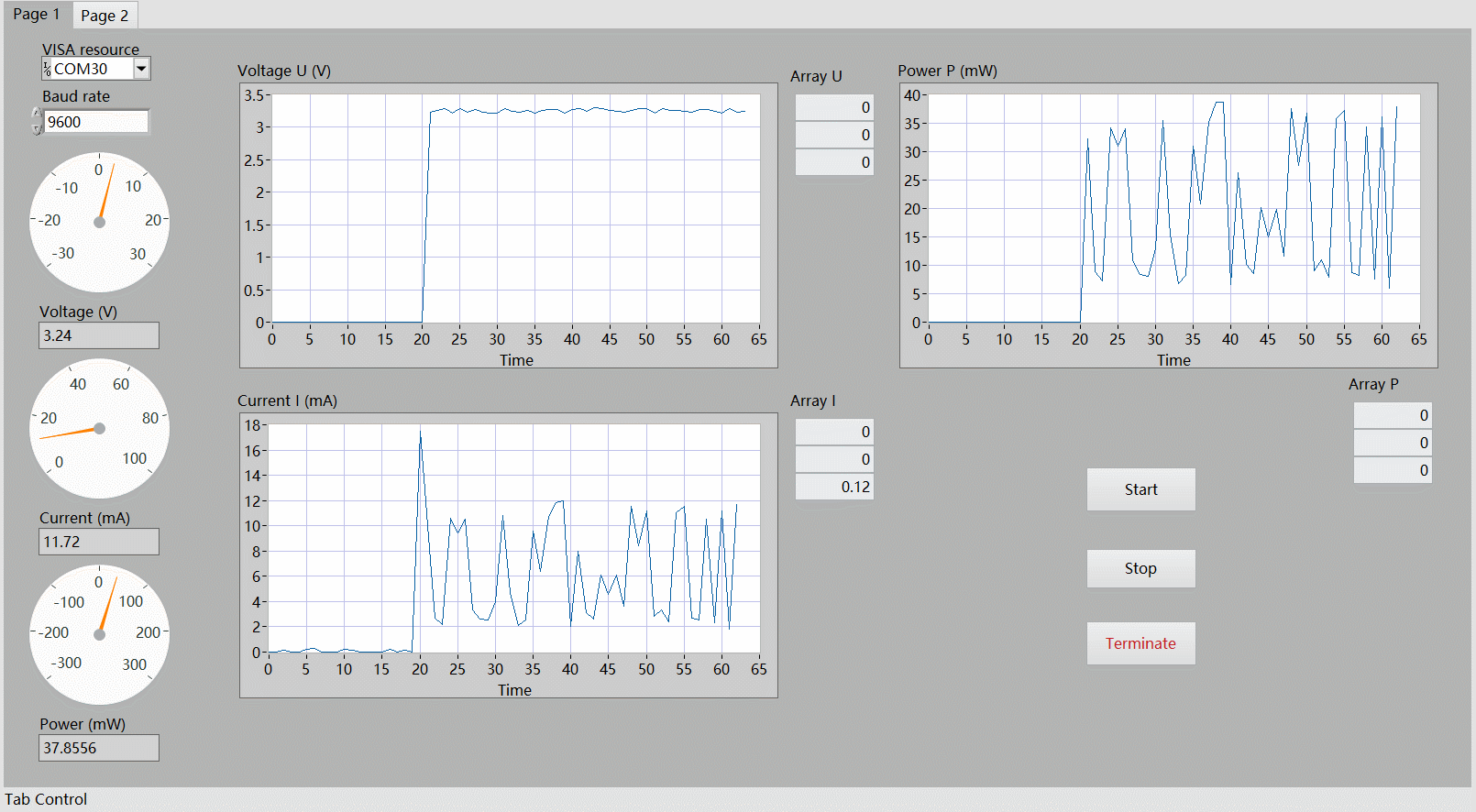Click the Stop button
Viewport: 1476px width, 812px height.
(x=1141, y=568)
